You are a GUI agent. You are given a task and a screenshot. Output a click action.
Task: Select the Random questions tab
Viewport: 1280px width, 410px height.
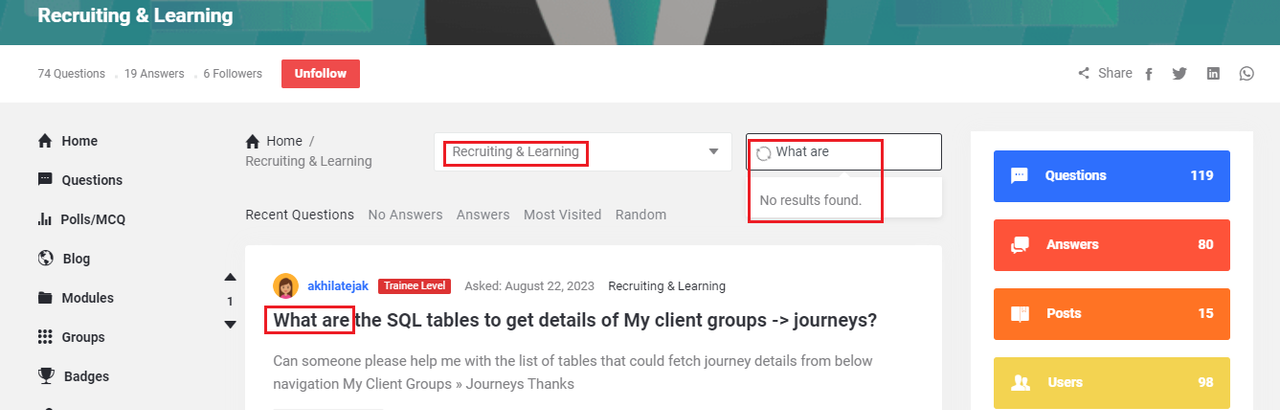[640, 215]
